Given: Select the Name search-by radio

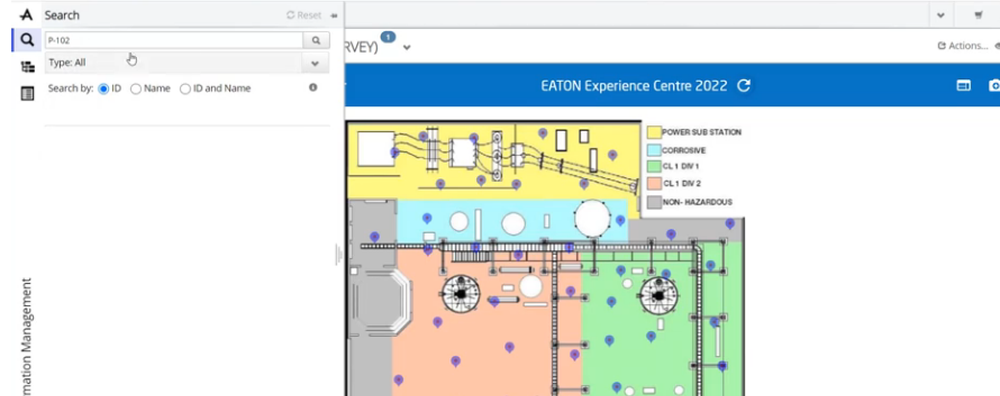Looking at the screenshot, I should [x=135, y=89].
